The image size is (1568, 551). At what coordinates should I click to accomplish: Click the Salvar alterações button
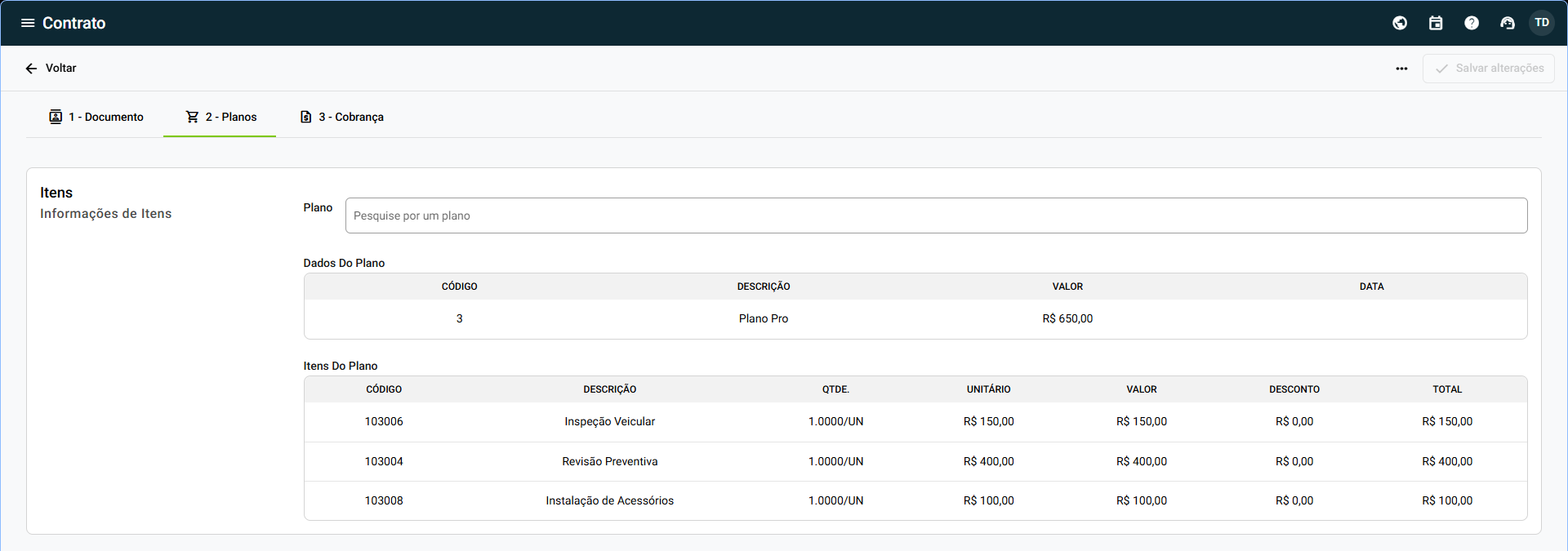click(1489, 69)
